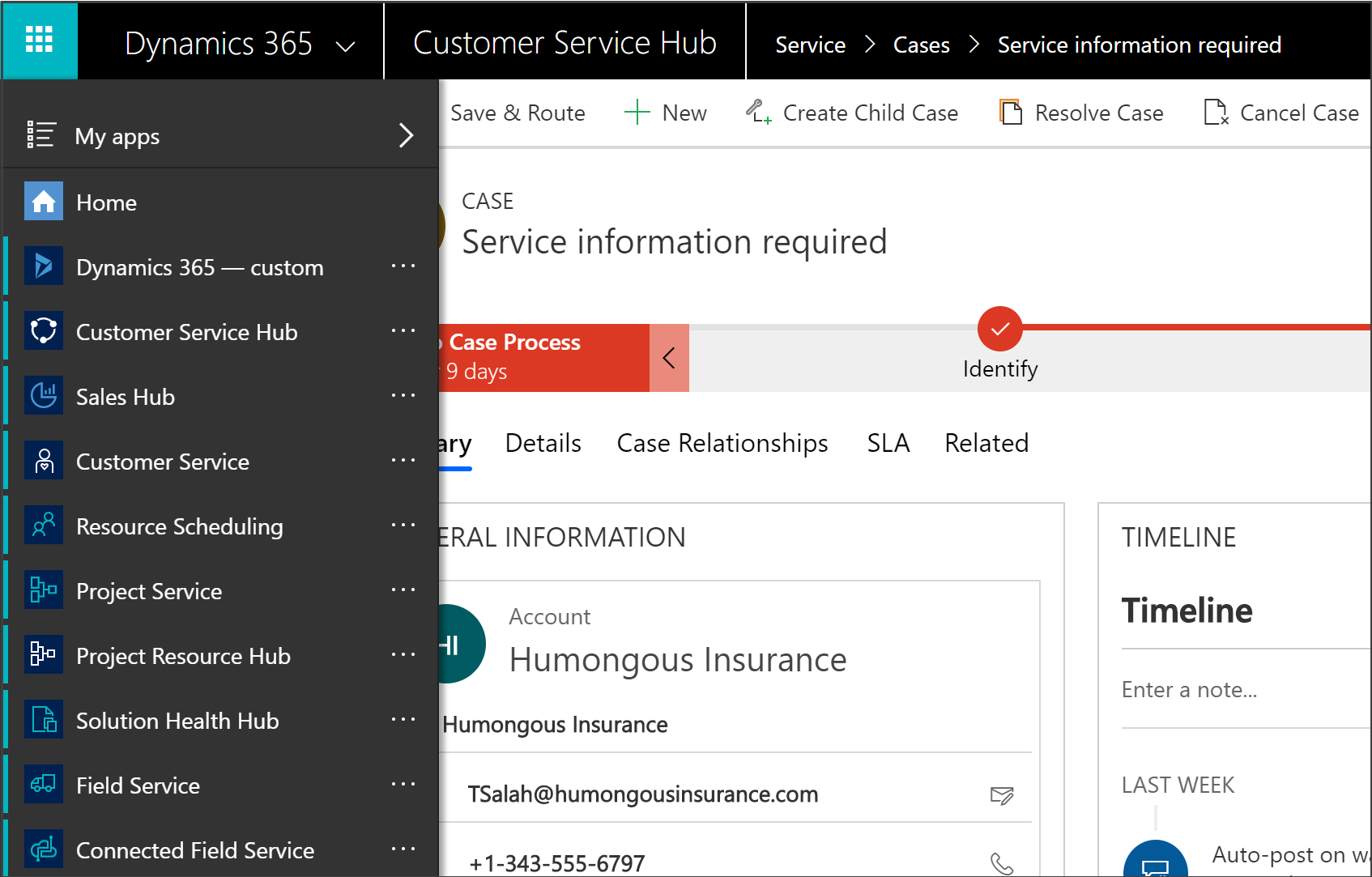Open more options for Sales Hub
Image resolution: width=1372 pixels, height=877 pixels.
click(403, 395)
